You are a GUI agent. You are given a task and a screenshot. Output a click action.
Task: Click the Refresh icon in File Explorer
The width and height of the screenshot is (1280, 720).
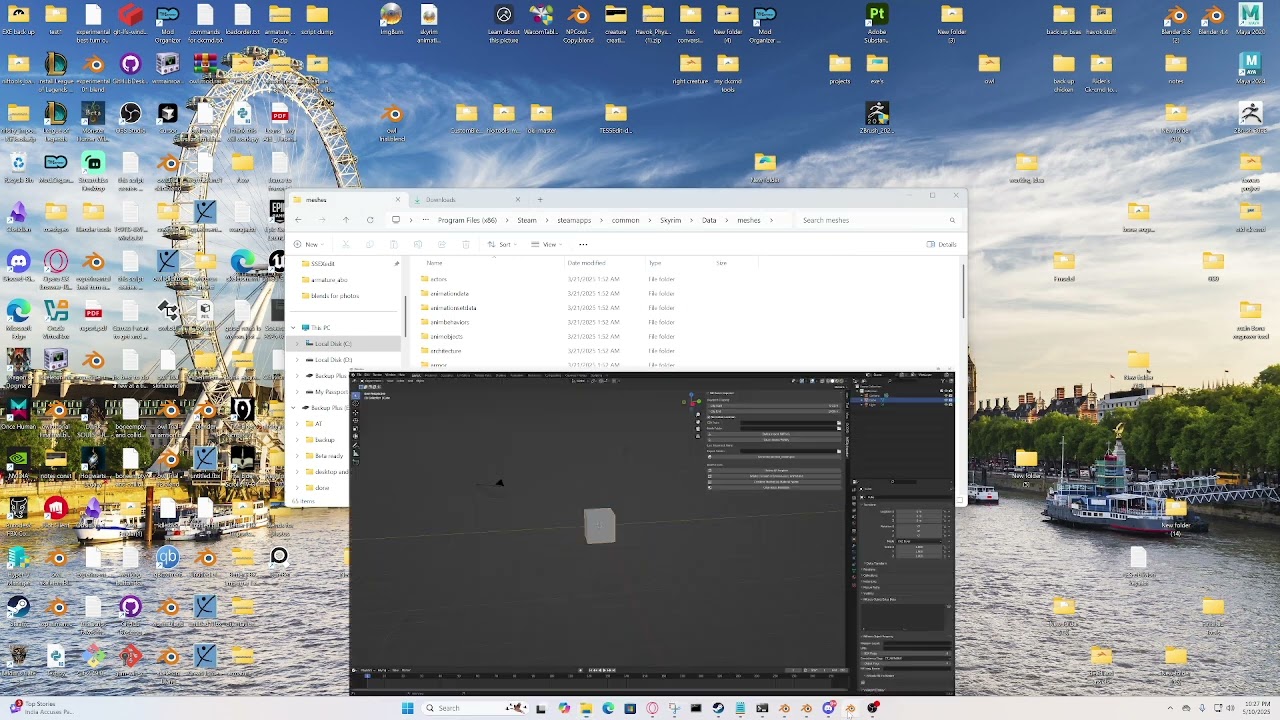(x=370, y=220)
